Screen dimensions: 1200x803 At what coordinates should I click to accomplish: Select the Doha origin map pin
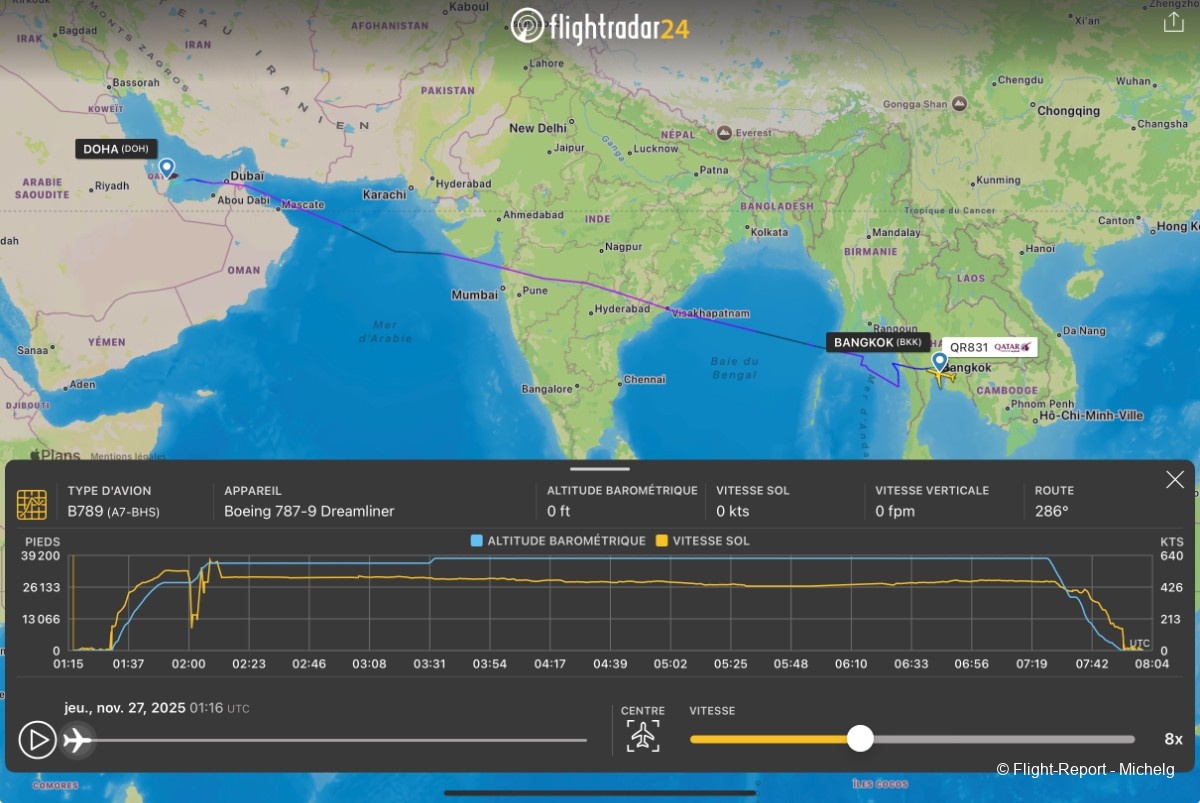coord(166,167)
